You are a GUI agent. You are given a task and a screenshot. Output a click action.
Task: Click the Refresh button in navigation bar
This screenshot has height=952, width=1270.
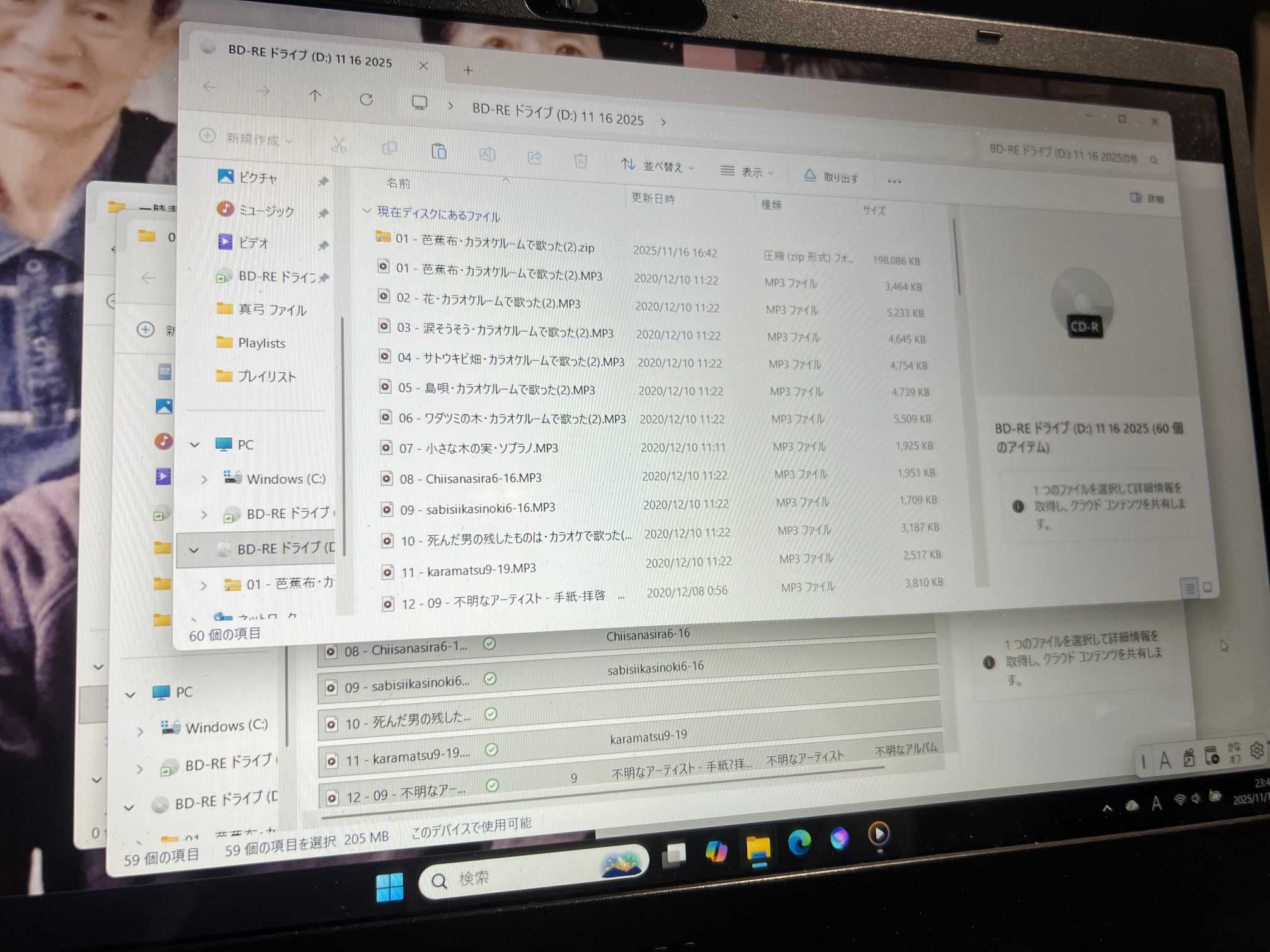tap(366, 99)
